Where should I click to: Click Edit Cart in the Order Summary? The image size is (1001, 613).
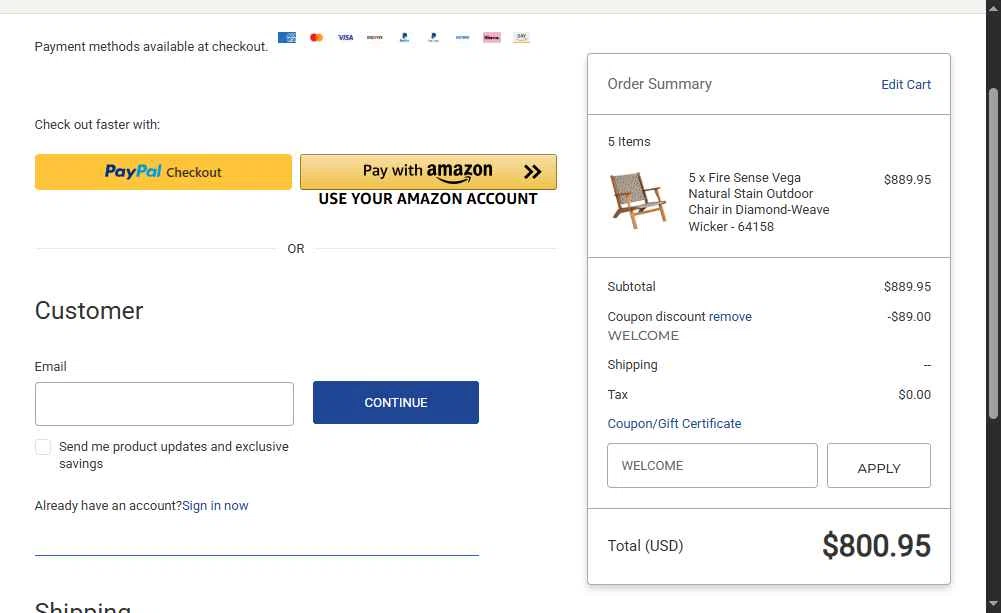(906, 84)
